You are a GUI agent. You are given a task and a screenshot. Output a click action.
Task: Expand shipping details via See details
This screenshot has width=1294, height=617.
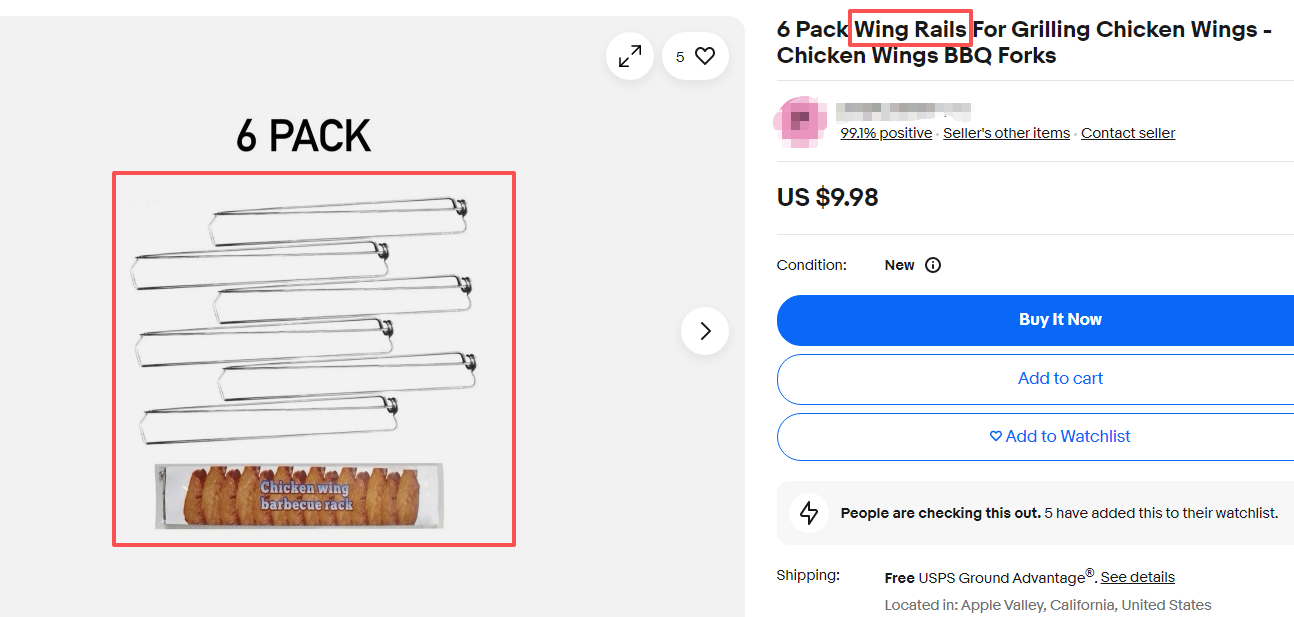pyautogui.click(x=1137, y=577)
